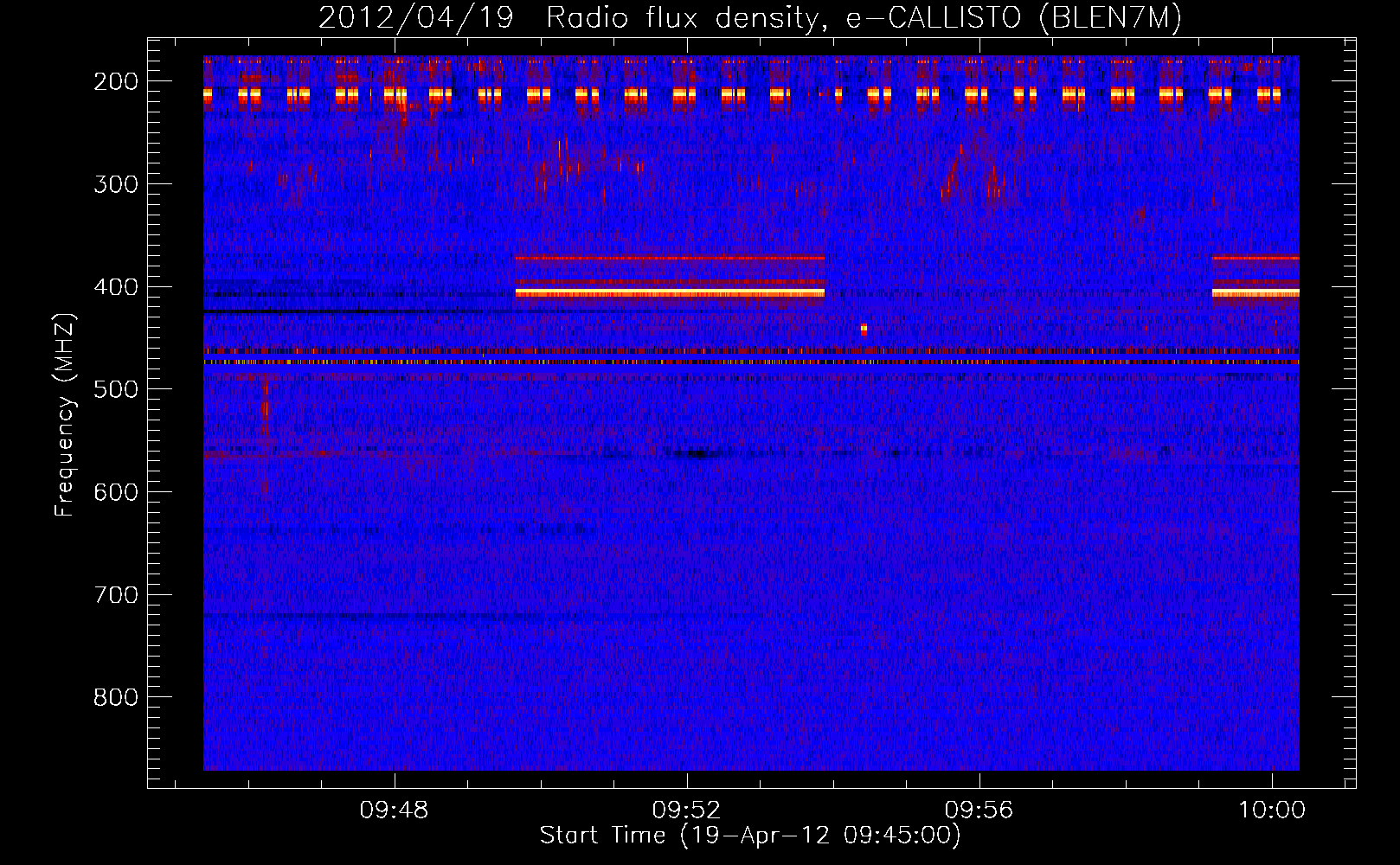
Task: Click the small isolated bright spot near 440 MHz
Action: [x=864, y=329]
